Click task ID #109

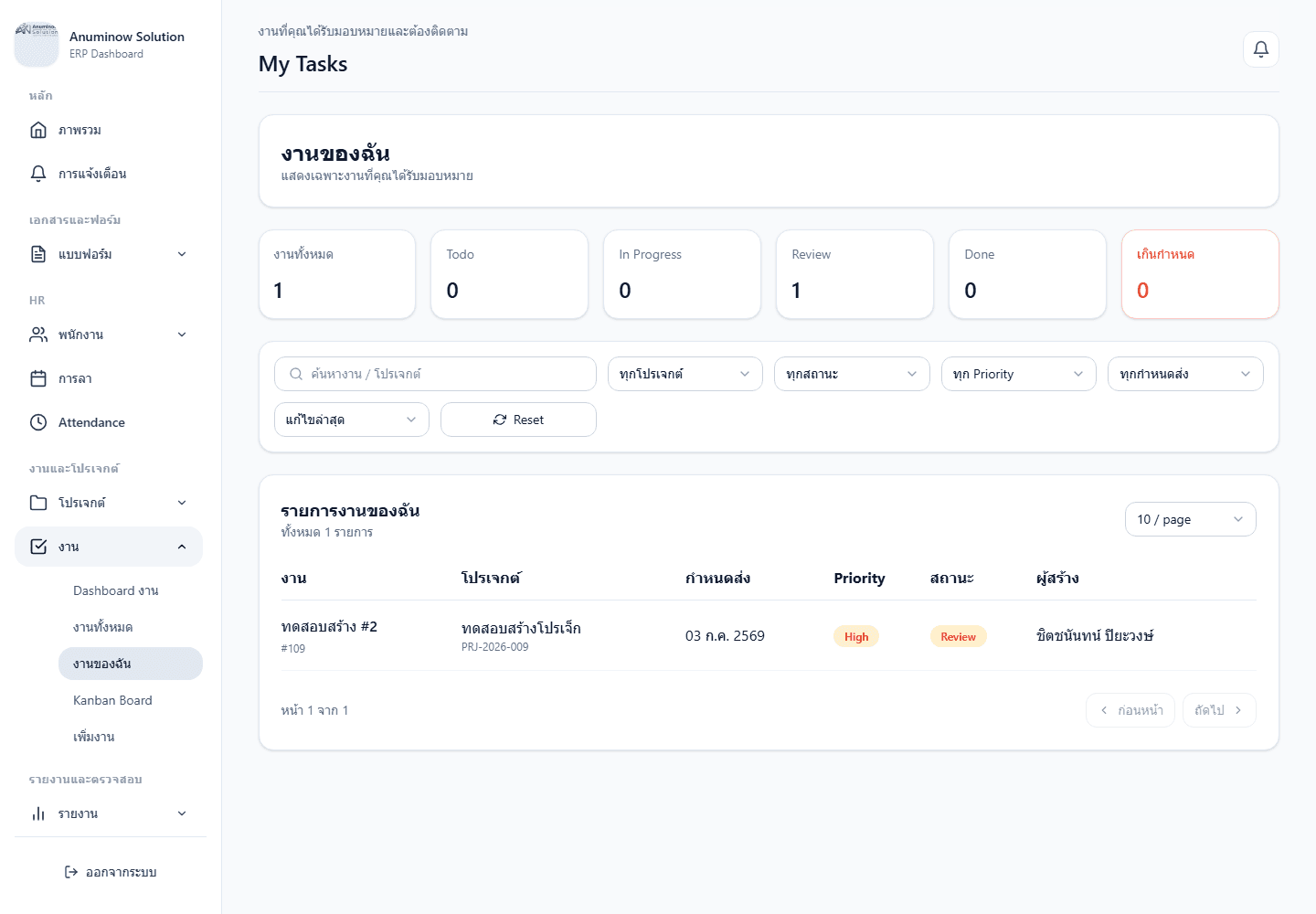point(293,648)
